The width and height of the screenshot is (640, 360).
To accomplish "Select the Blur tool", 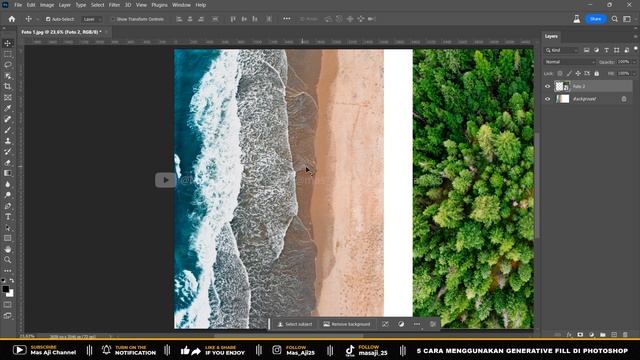I will [8, 184].
